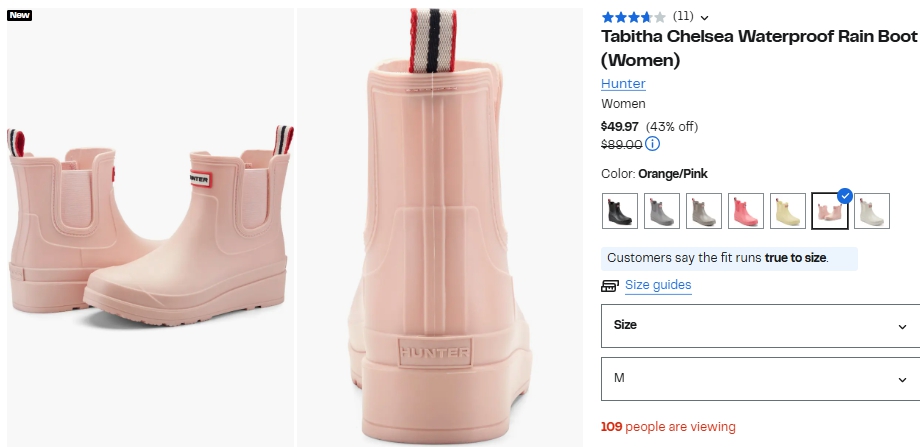Pick the taupe boot color swatch
The width and height of the screenshot is (920, 447).
pyautogui.click(x=704, y=211)
